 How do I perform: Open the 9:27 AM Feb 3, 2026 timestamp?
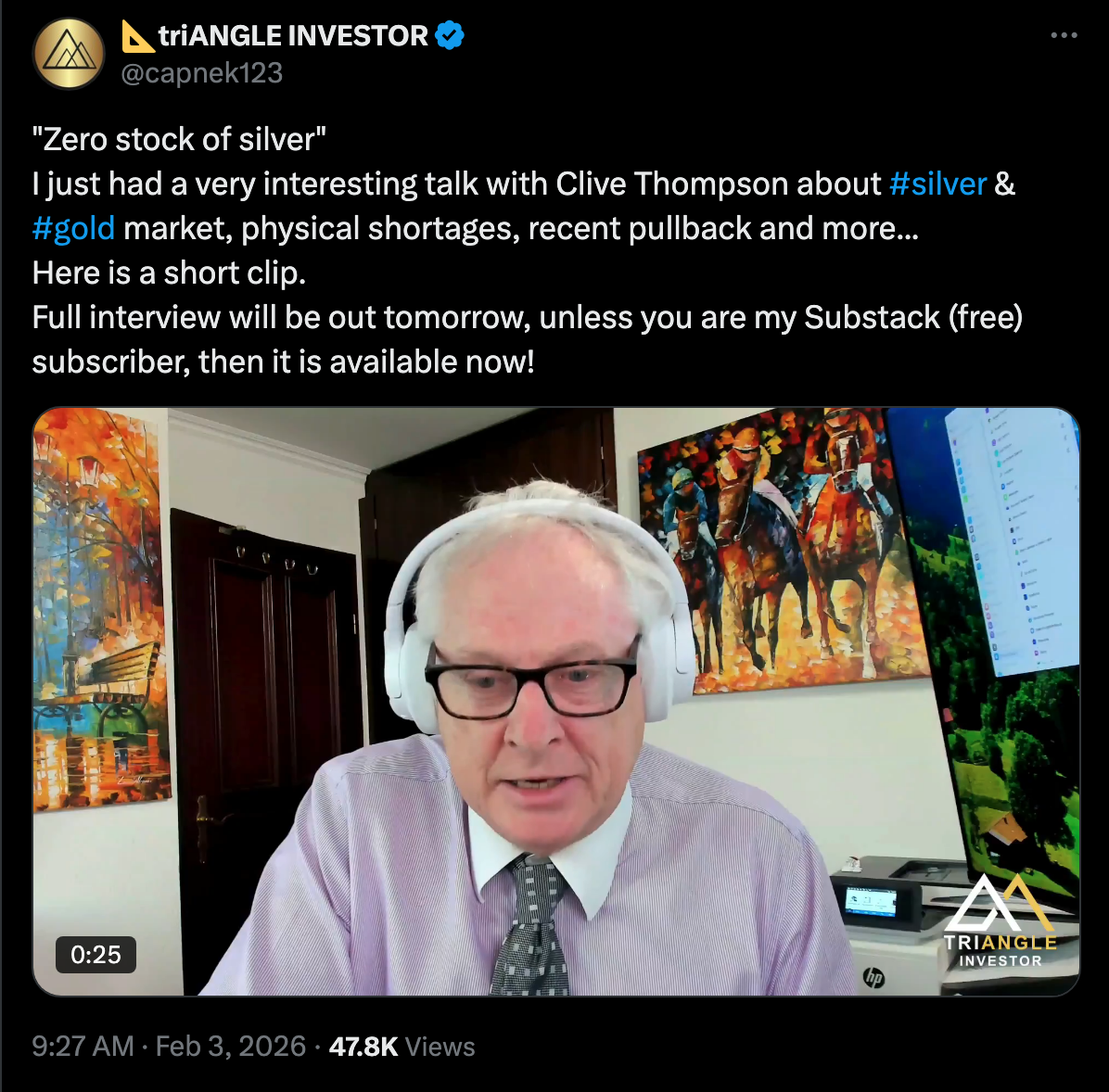tap(169, 1046)
